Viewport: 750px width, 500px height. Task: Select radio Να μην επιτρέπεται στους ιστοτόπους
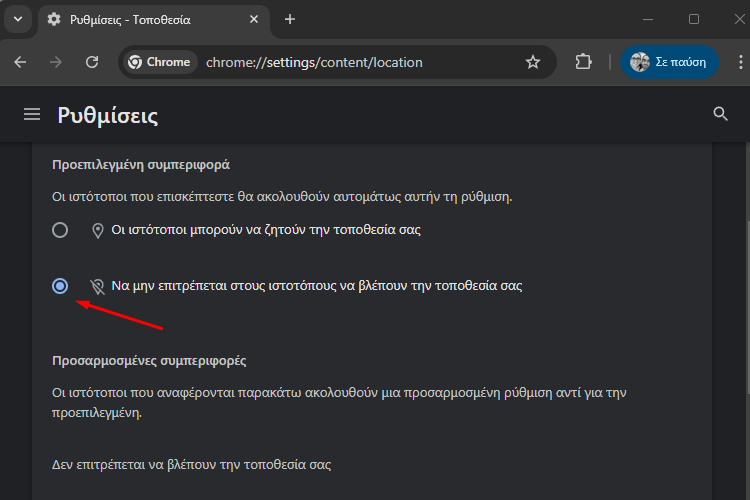click(x=60, y=286)
